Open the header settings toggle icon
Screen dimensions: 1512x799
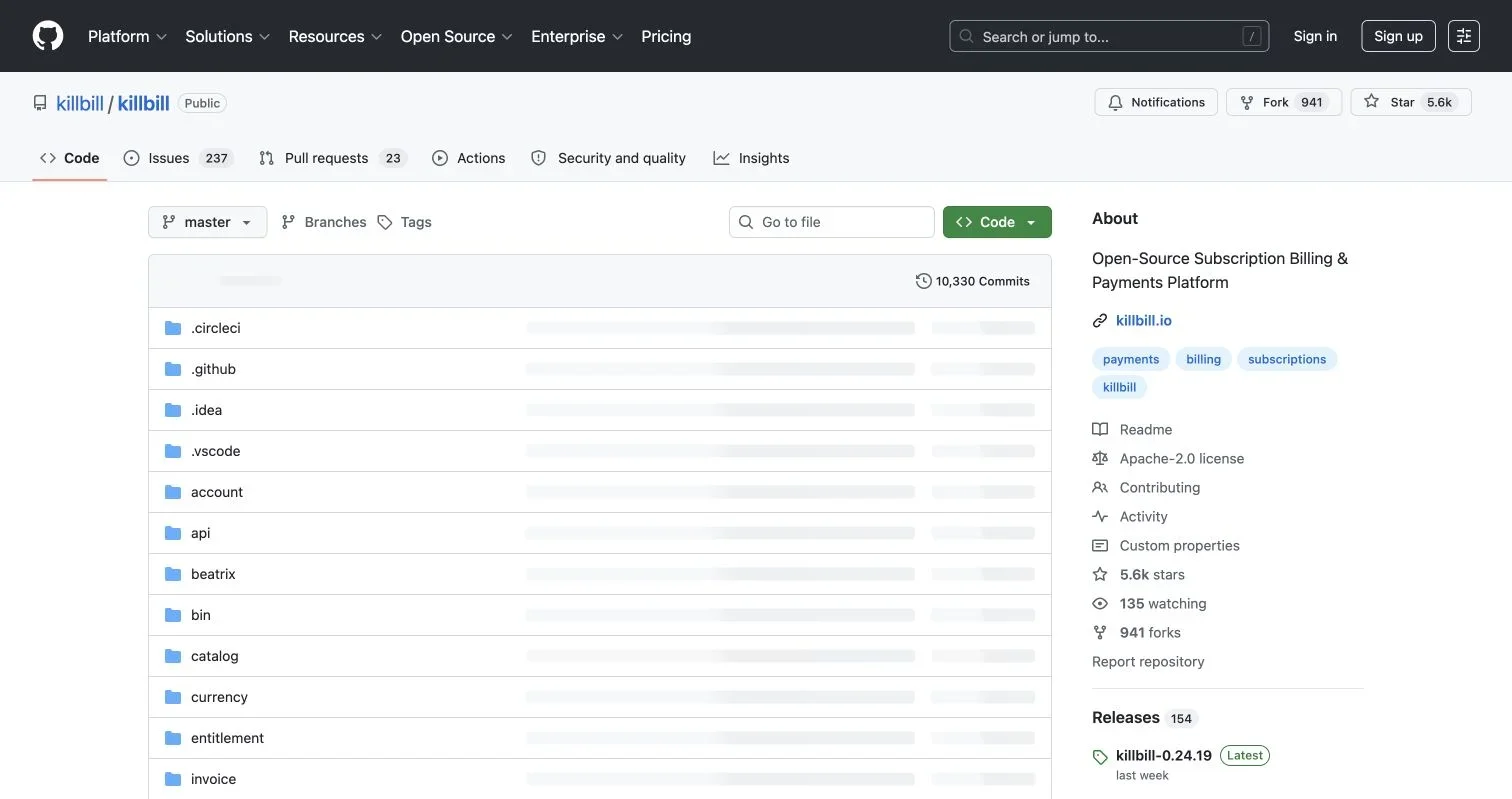tap(1464, 36)
